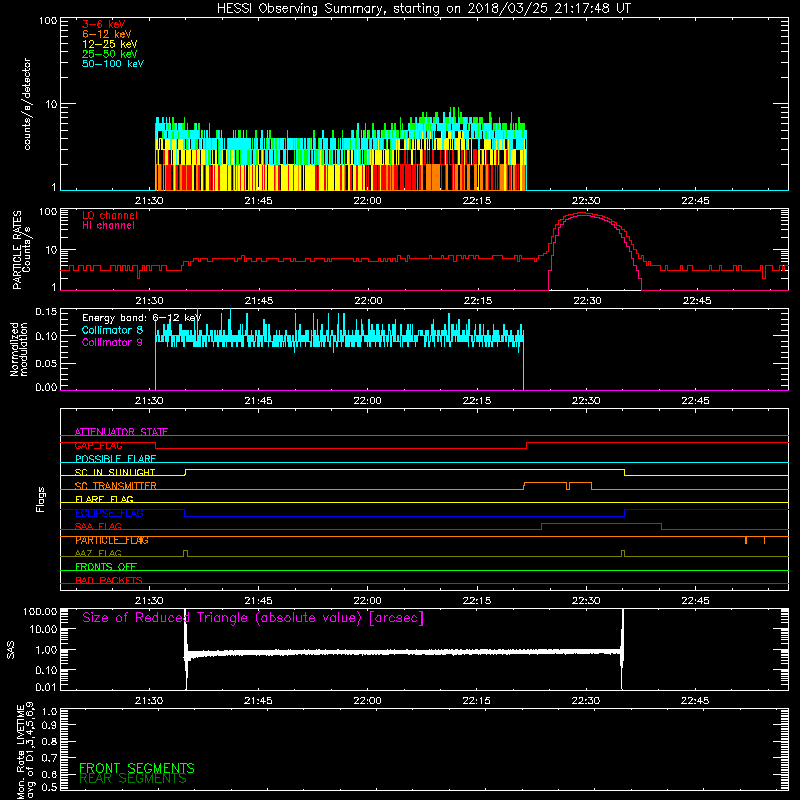The width and height of the screenshot is (800, 800).
Task: Click the ATTENUATOR_STATE flag label
Action: (x=121, y=432)
